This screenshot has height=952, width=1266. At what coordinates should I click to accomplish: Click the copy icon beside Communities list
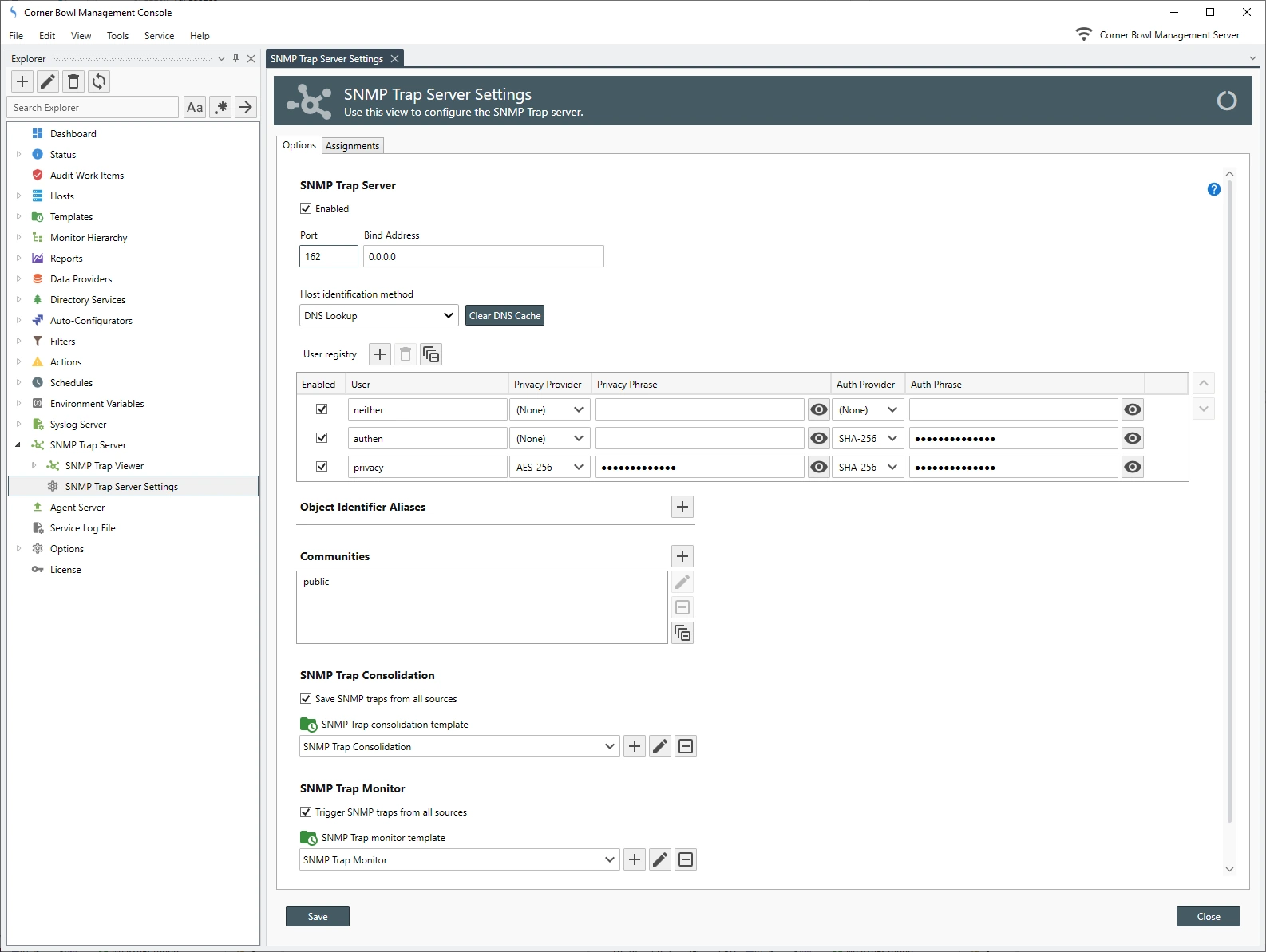coord(682,633)
